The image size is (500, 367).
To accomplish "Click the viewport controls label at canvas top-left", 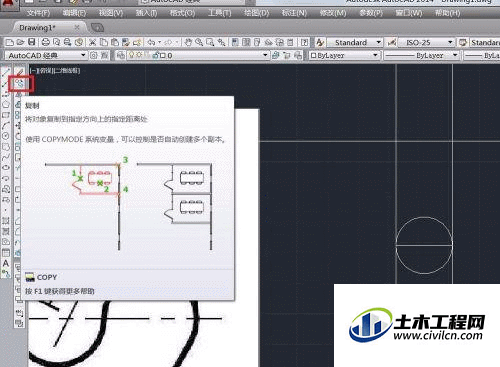I will (x=55, y=70).
